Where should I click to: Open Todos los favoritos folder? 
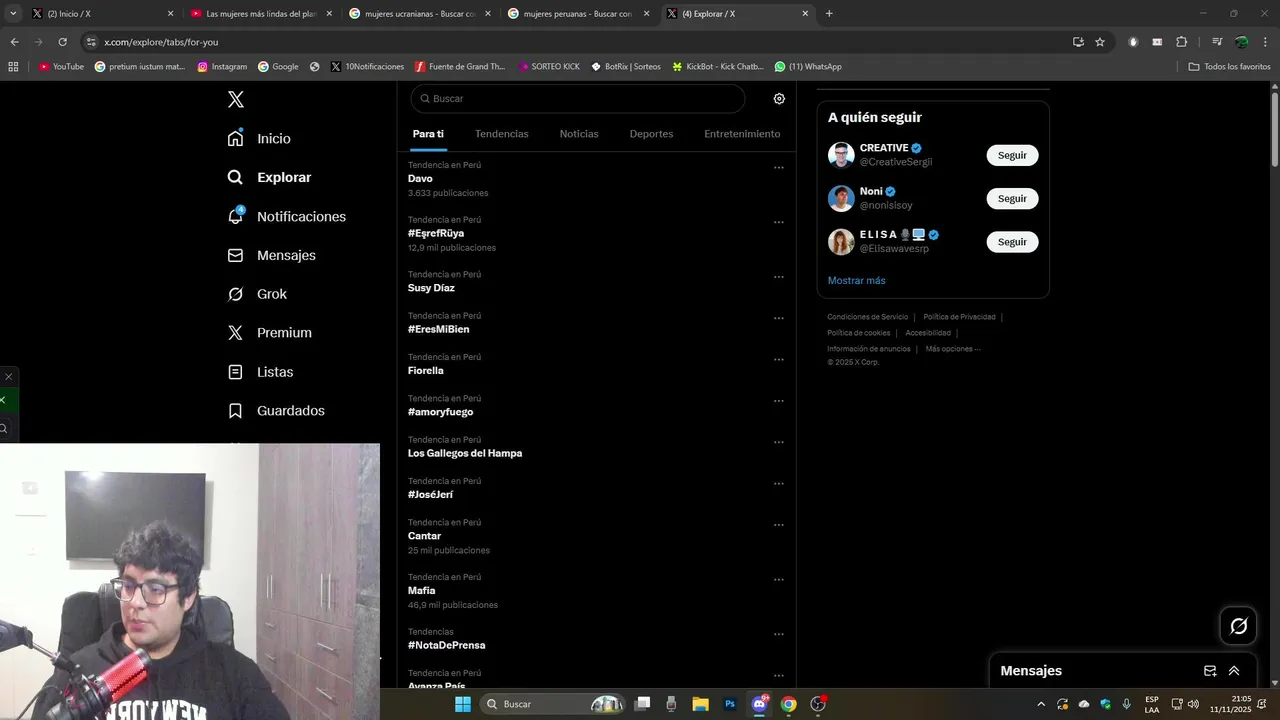click(1230, 67)
